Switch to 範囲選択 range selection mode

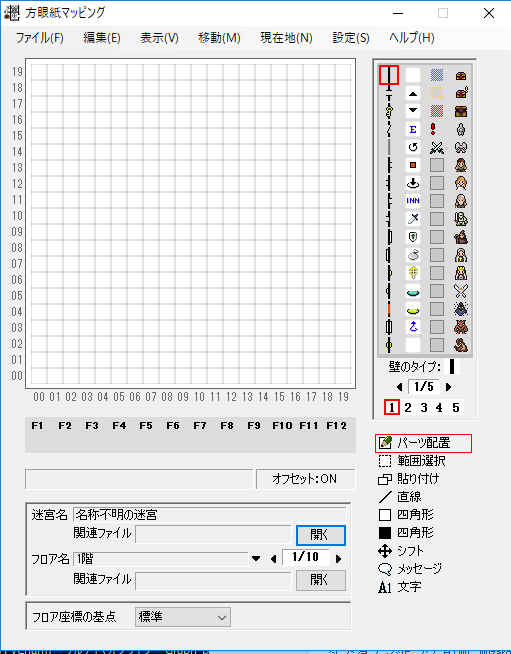[412, 461]
